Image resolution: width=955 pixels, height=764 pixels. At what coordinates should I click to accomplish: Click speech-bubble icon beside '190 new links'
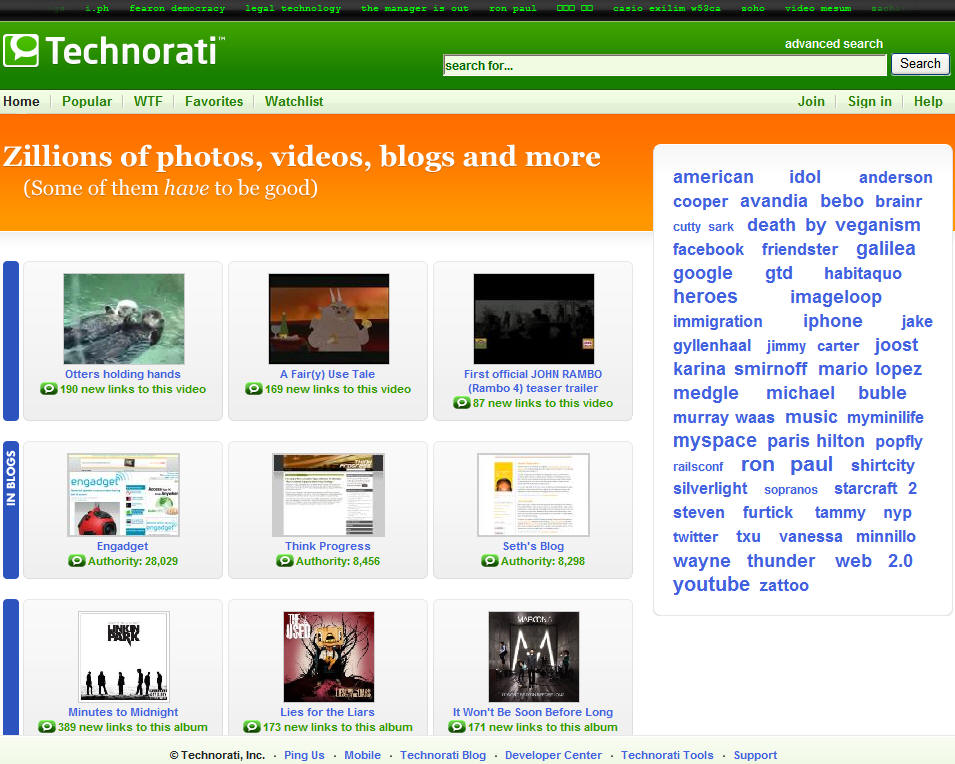pyautogui.click(x=49, y=389)
